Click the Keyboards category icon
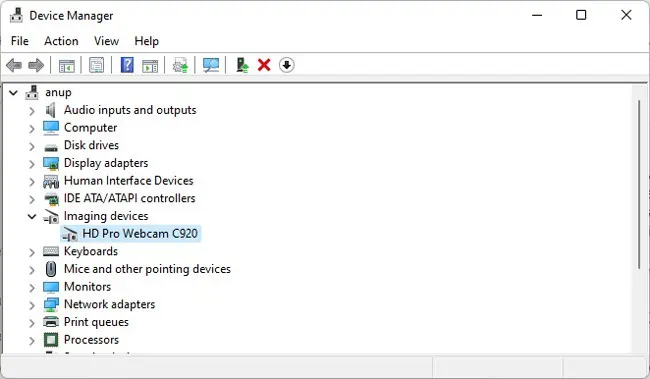 click(x=51, y=251)
